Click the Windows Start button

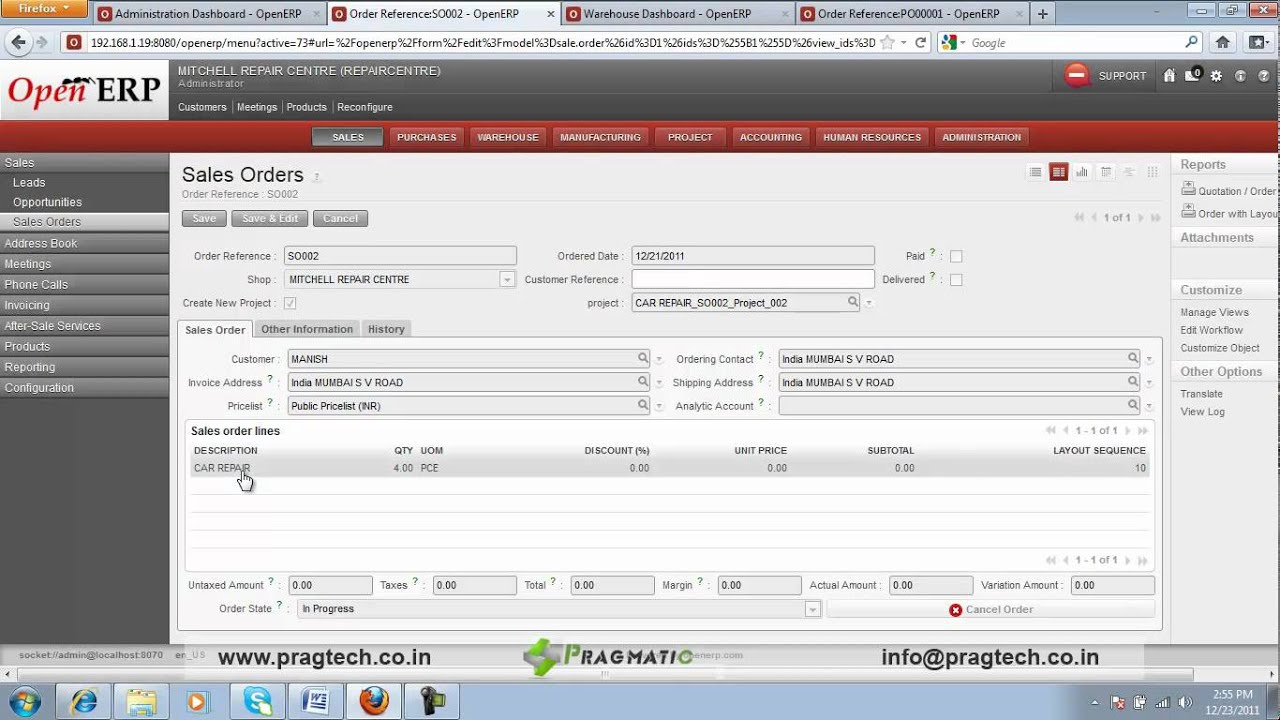click(24, 701)
